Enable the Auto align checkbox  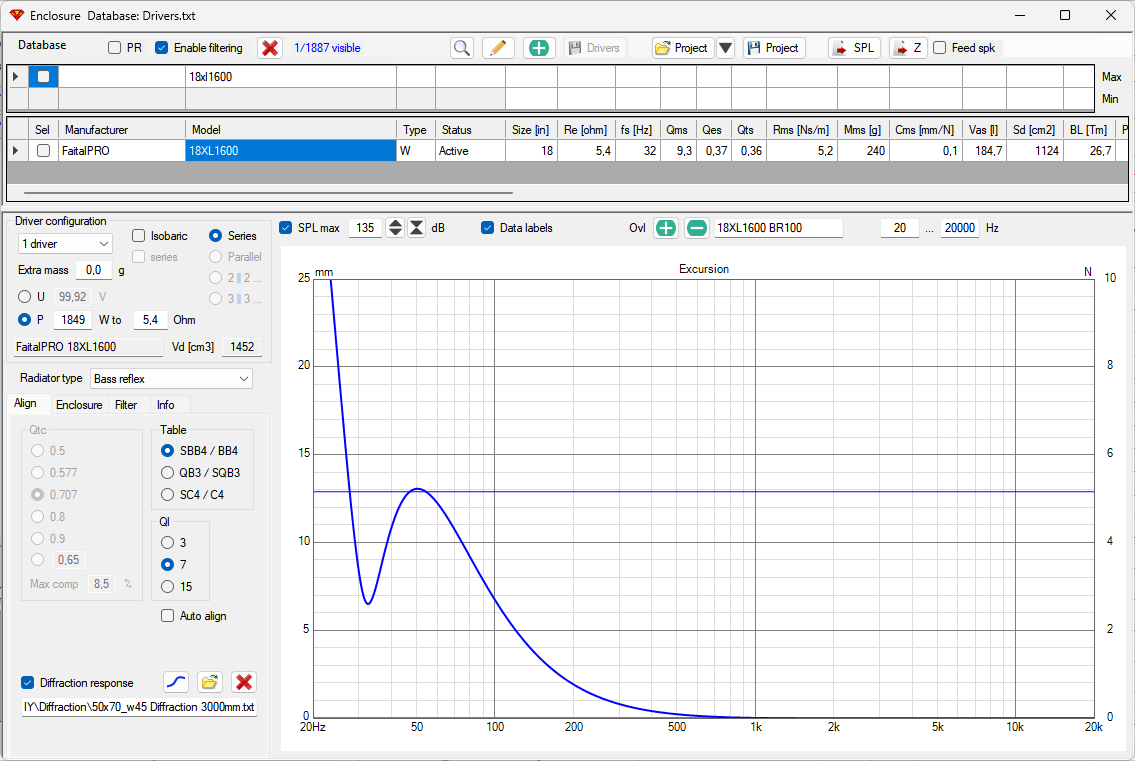[167, 615]
